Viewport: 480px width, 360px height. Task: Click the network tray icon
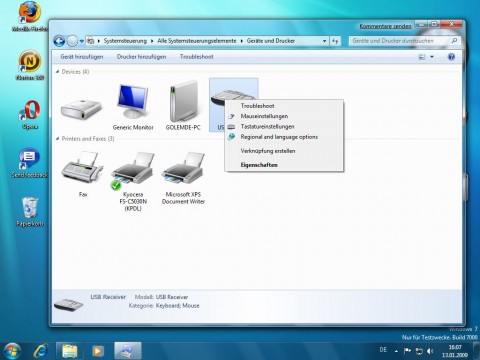tap(419, 351)
